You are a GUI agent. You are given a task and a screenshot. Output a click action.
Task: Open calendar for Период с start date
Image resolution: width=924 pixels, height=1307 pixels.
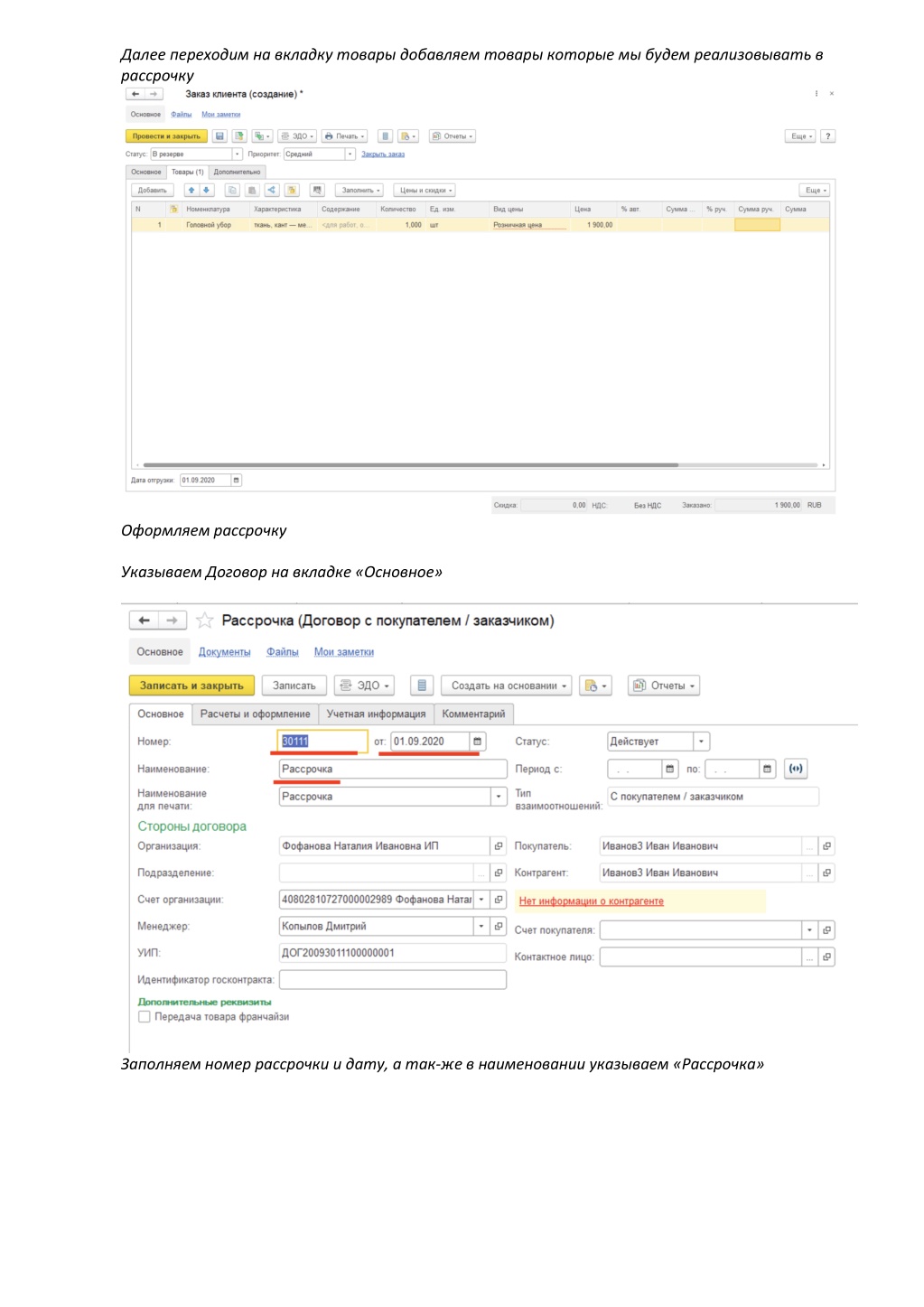[670, 769]
